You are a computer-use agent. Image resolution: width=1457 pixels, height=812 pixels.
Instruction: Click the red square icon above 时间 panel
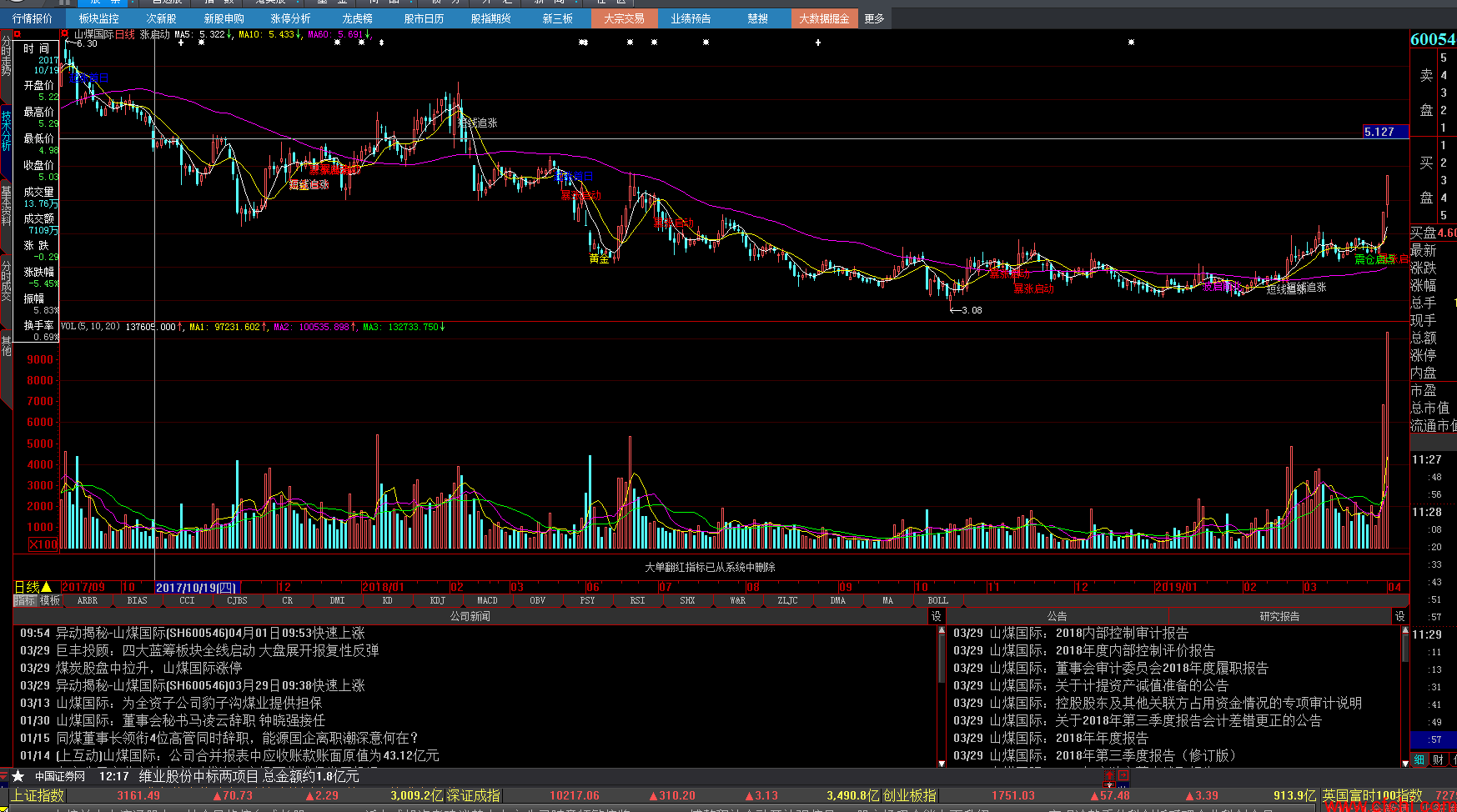click(18, 34)
